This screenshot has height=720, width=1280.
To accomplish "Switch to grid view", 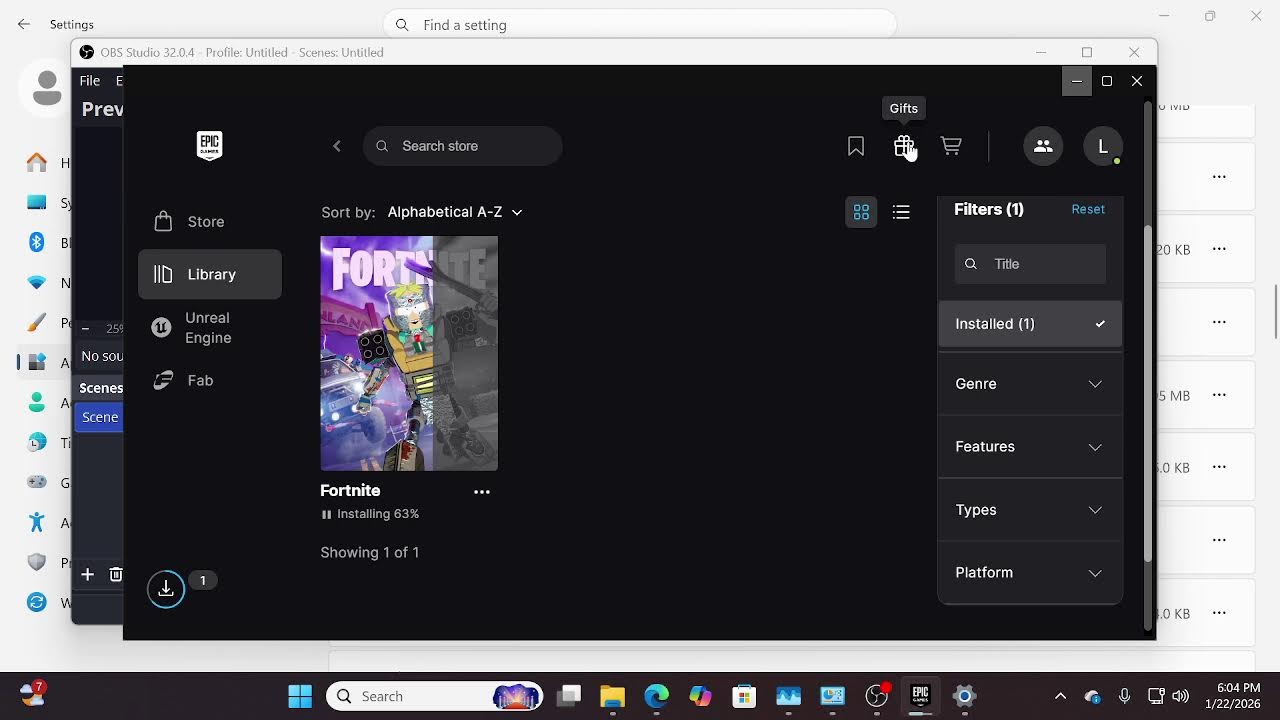I will click(x=861, y=212).
